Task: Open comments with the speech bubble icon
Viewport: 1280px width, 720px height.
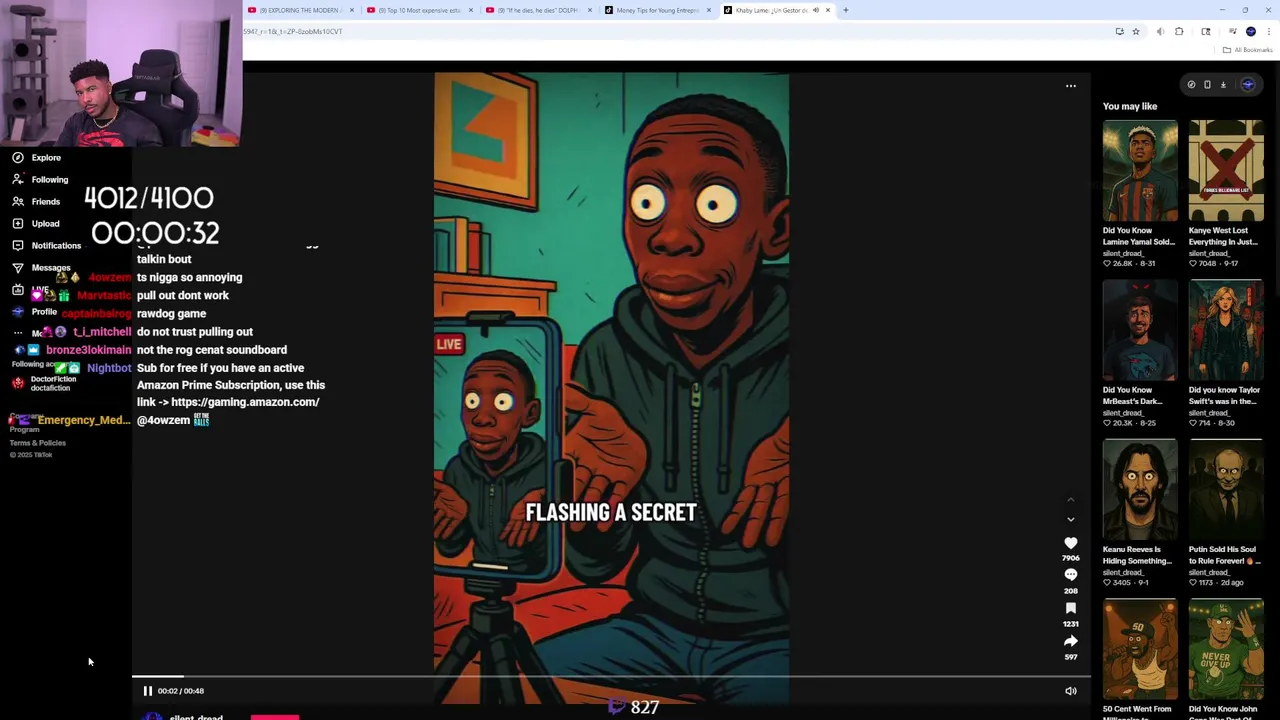Action: click(x=1070, y=575)
